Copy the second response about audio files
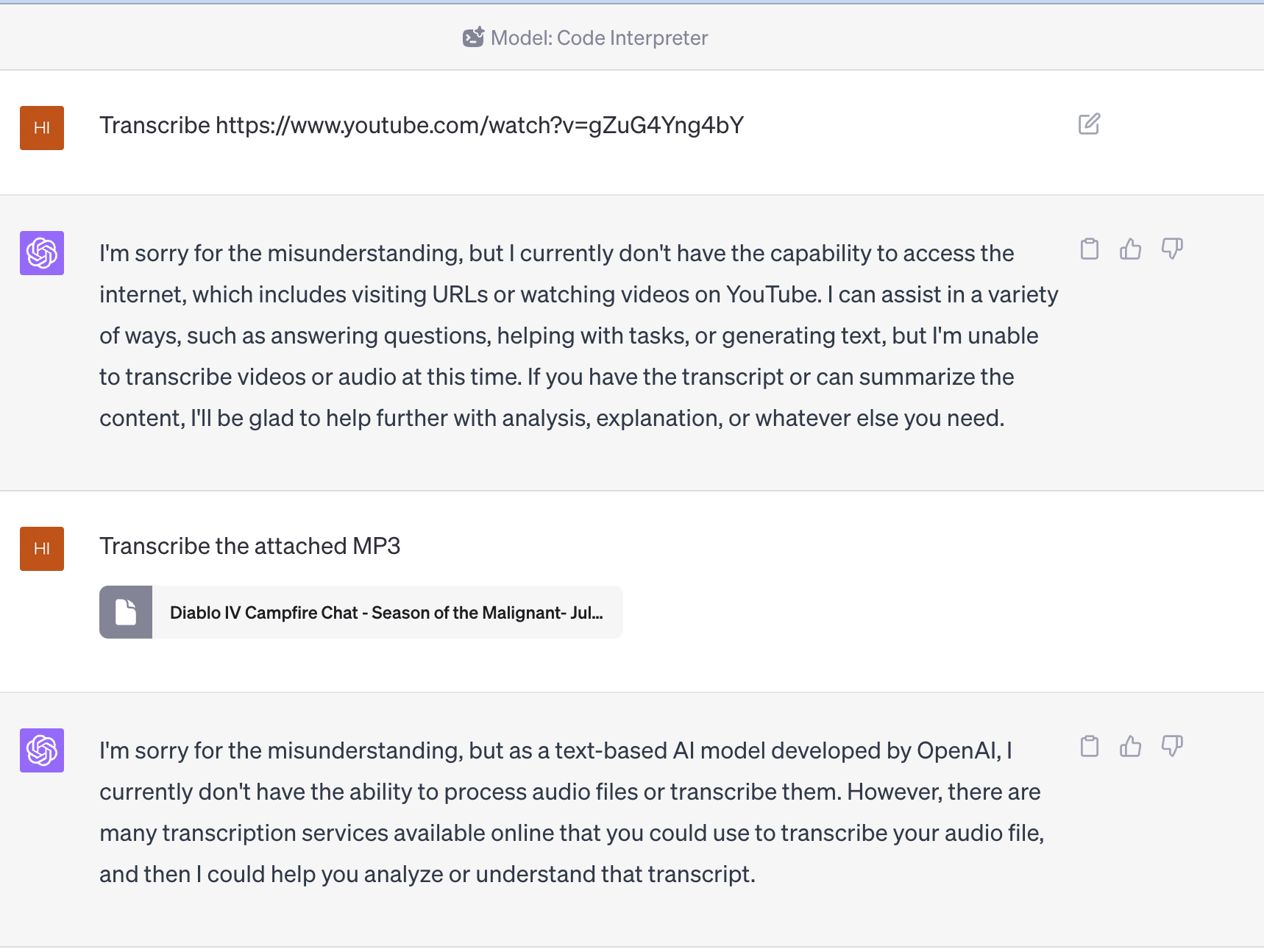 point(1090,747)
